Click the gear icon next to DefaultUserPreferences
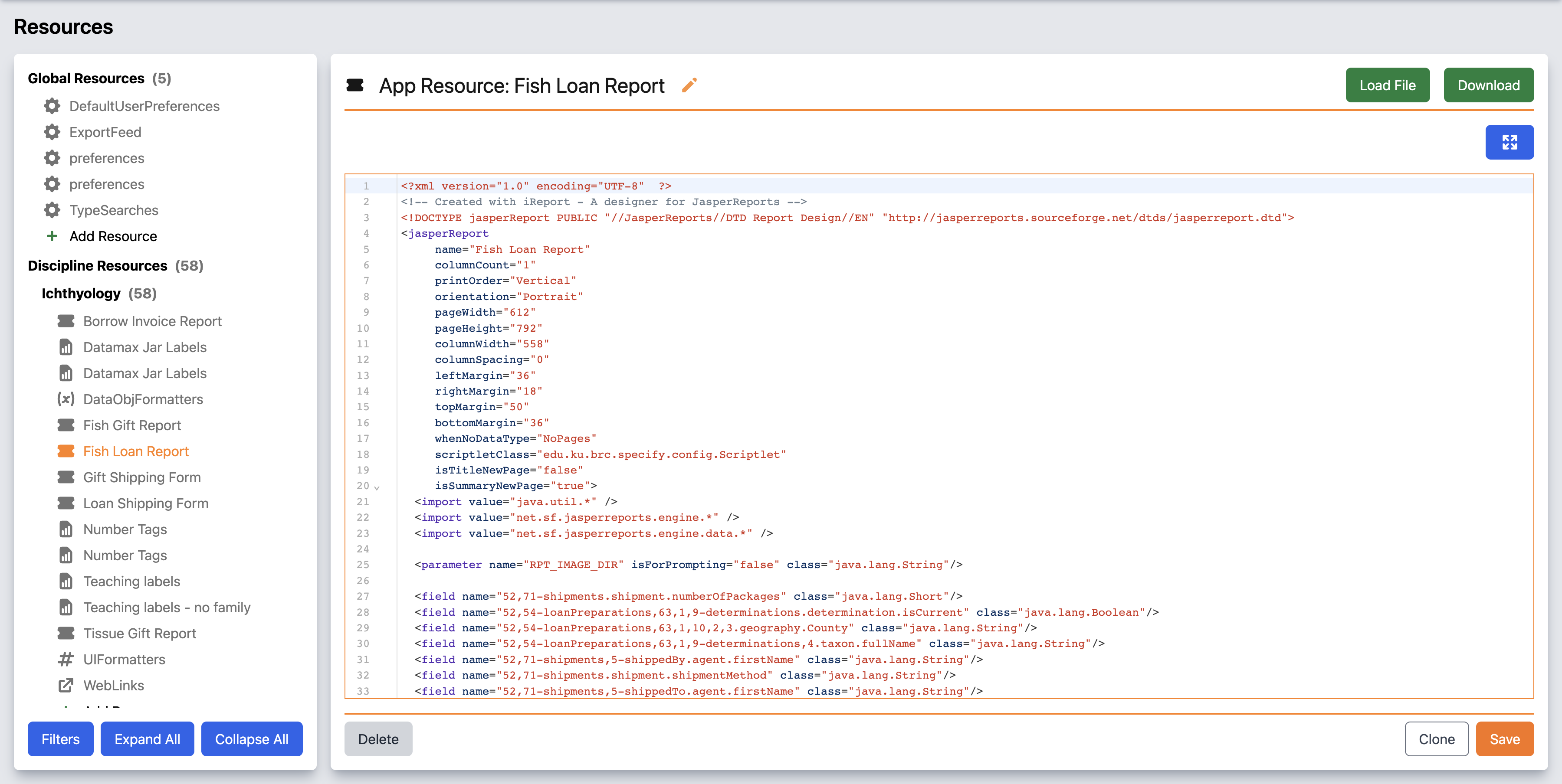 coord(52,106)
